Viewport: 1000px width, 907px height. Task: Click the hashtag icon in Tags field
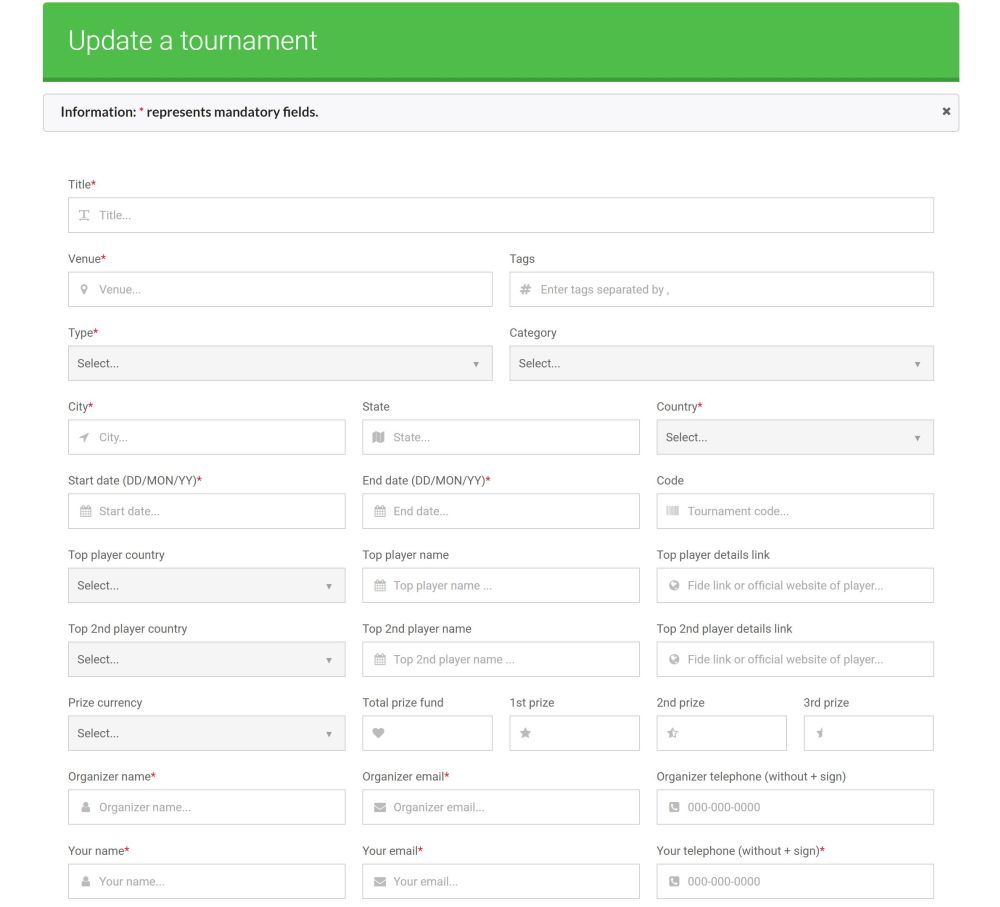(x=526, y=290)
